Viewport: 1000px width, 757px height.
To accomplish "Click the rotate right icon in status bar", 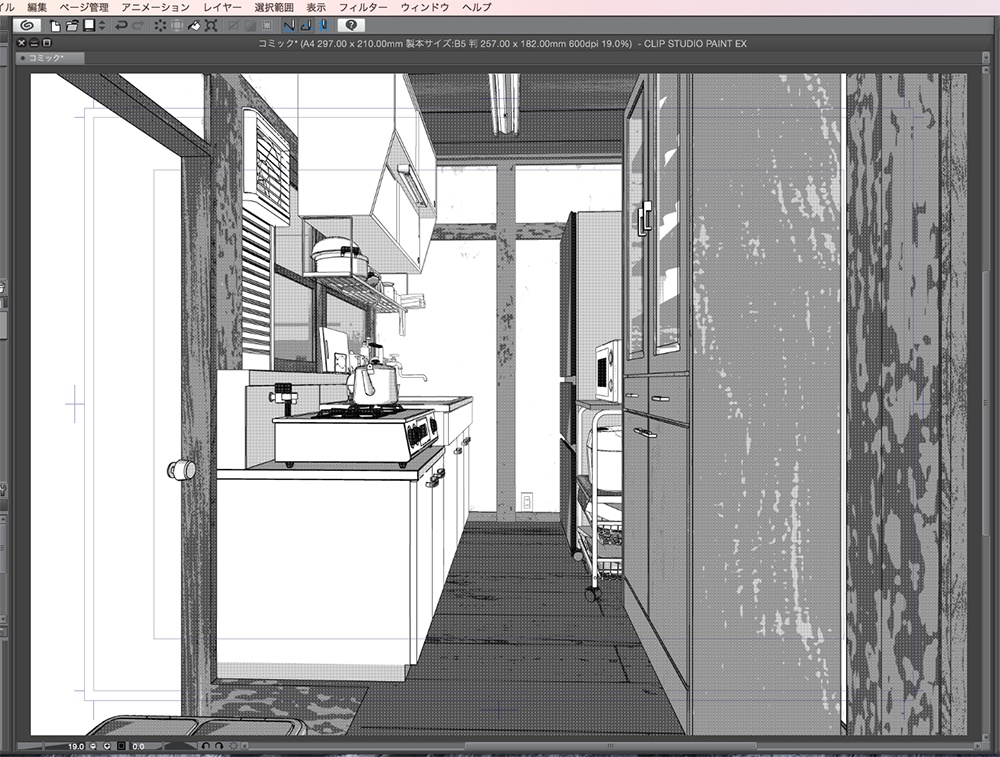I will [219, 746].
